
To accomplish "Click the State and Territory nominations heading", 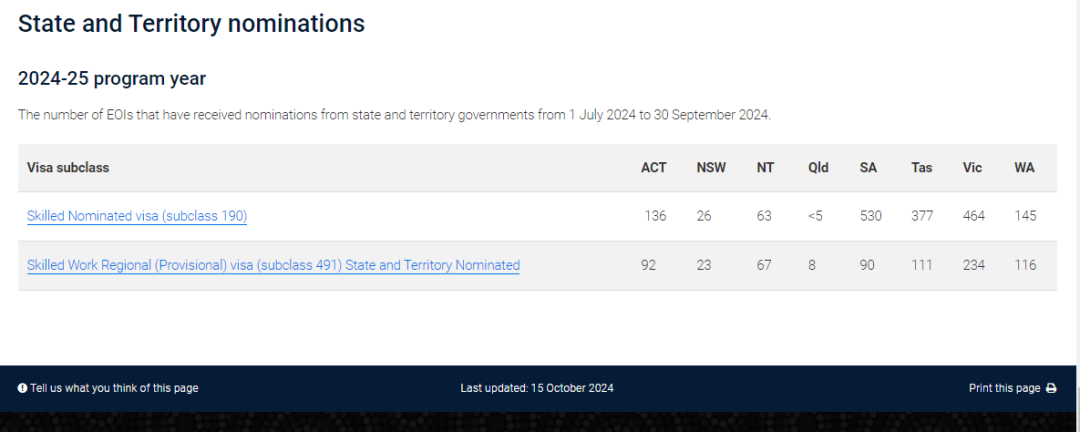I will tap(191, 23).
